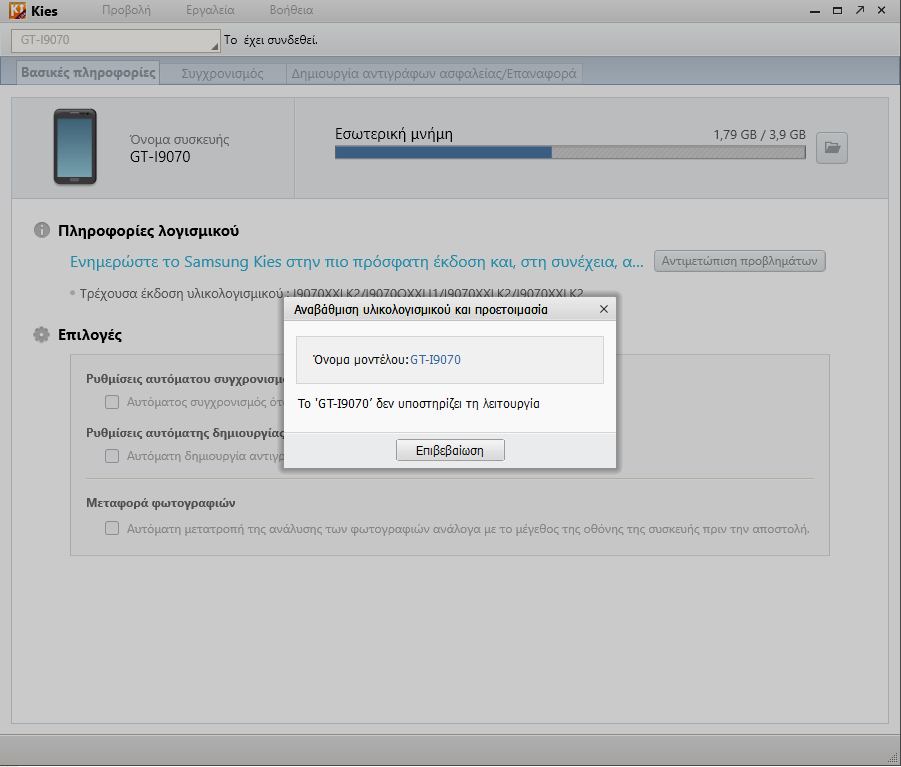This screenshot has height=767, width=901.
Task: Click the update Samsung Kies link
Action: (356, 262)
